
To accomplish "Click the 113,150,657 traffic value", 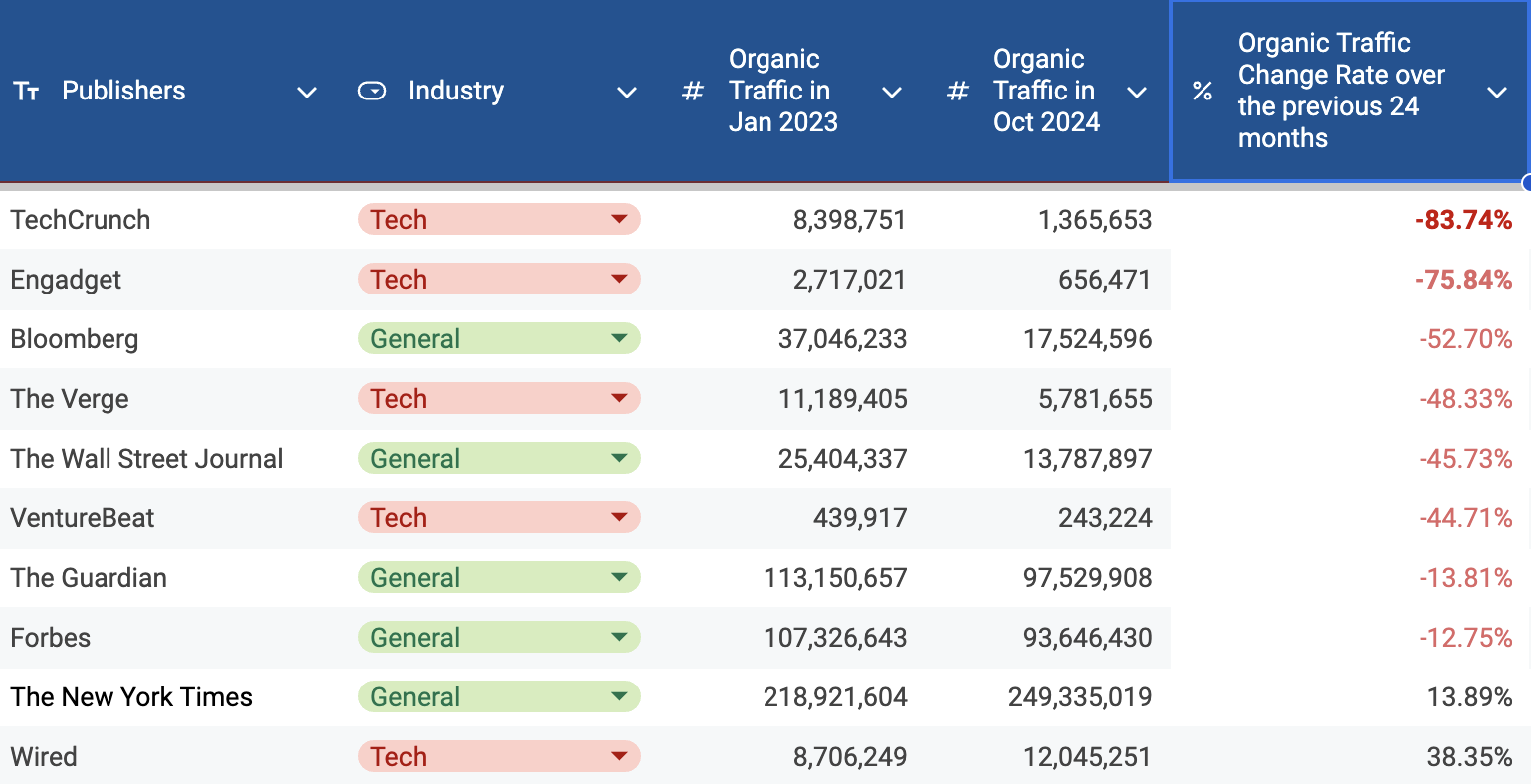I will tap(835, 578).
